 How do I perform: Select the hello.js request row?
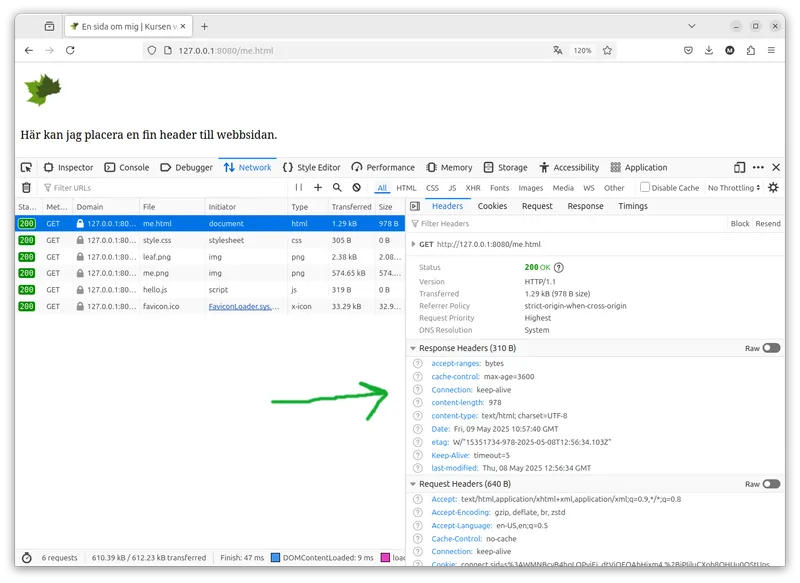(x=210, y=290)
